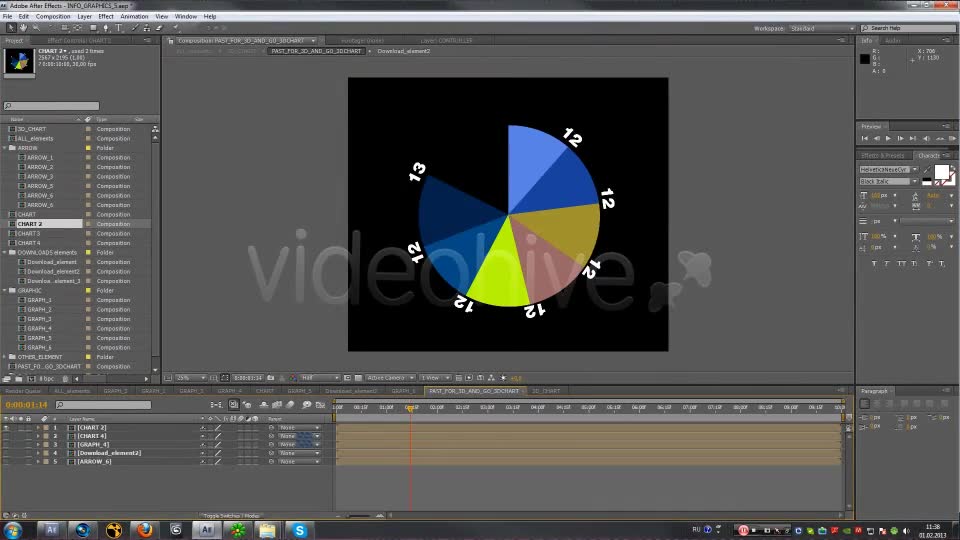Image resolution: width=960 pixels, height=540 pixels.
Task: Pick the Pen tool in the toolbar
Action: (x=106, y=28)
